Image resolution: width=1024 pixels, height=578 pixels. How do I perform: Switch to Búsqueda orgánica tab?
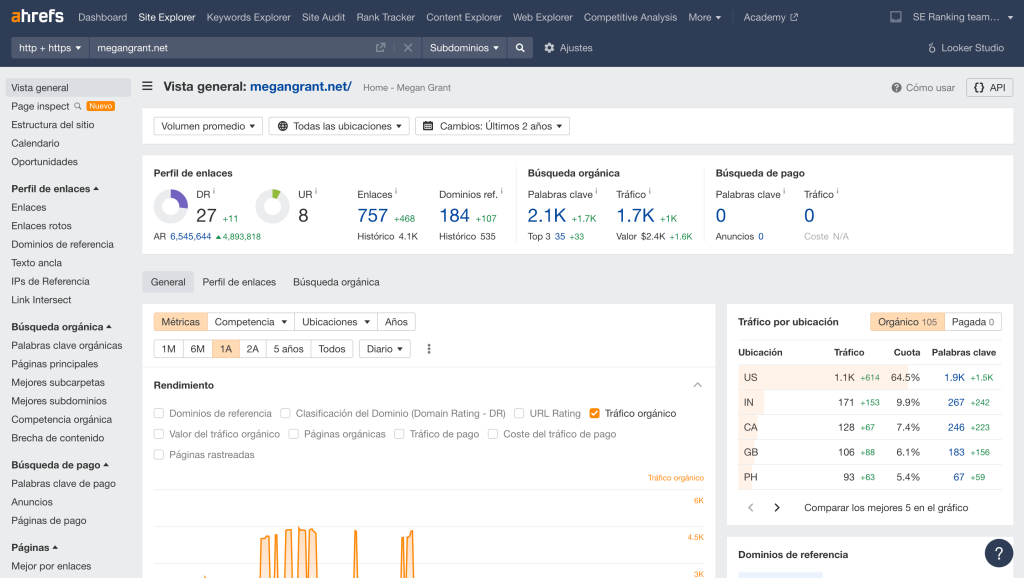(336, 282)
